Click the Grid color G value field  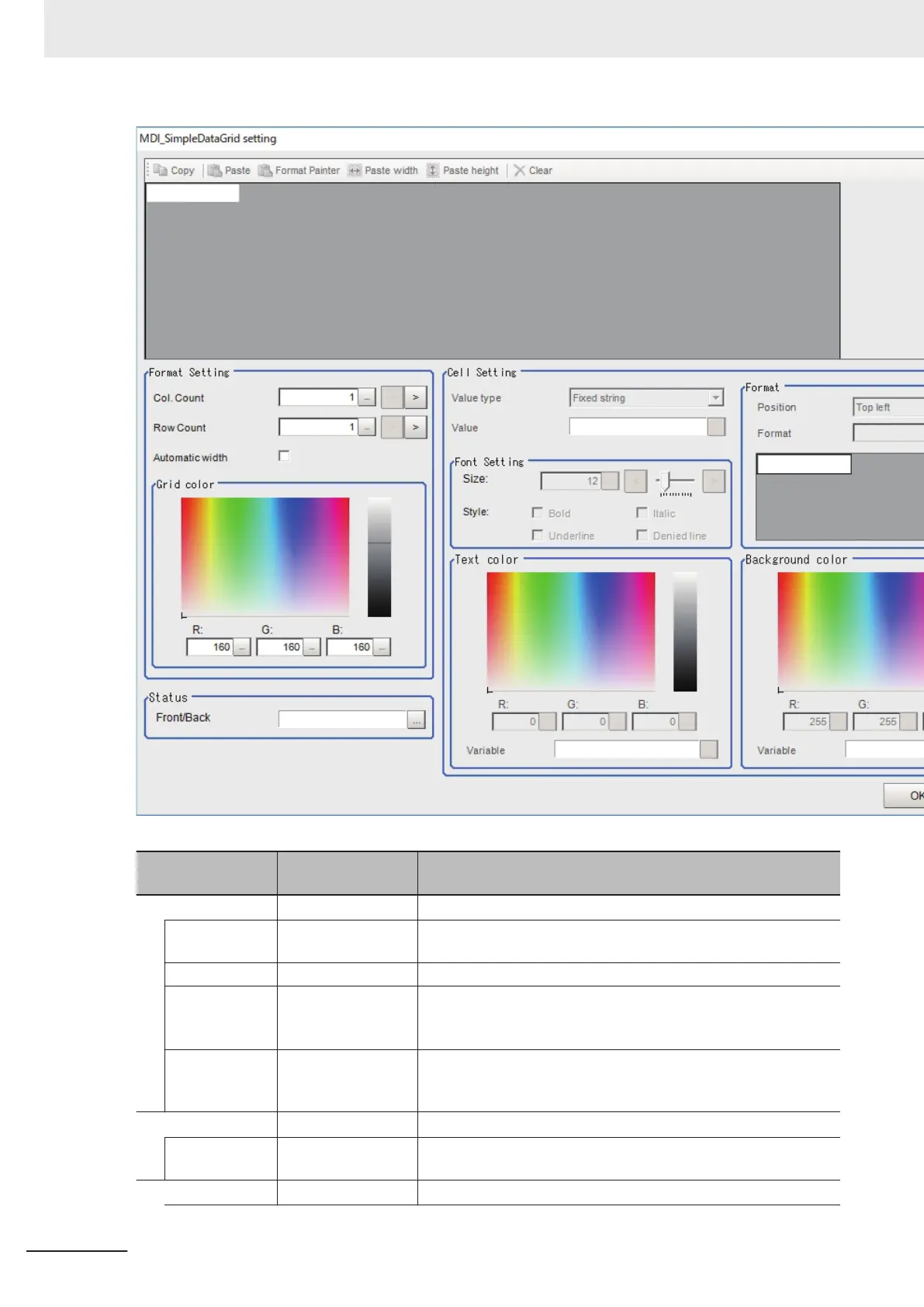pyautogui.click(x=279, y=647)
